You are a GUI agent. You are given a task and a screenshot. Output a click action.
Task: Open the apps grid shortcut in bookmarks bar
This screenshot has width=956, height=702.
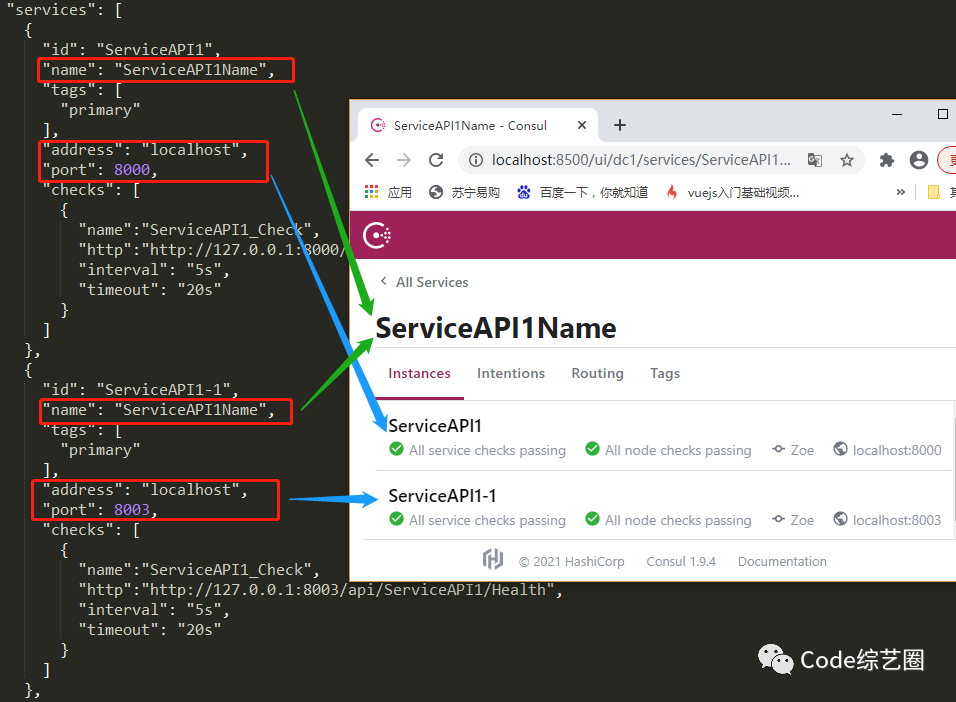coord(371,192)
